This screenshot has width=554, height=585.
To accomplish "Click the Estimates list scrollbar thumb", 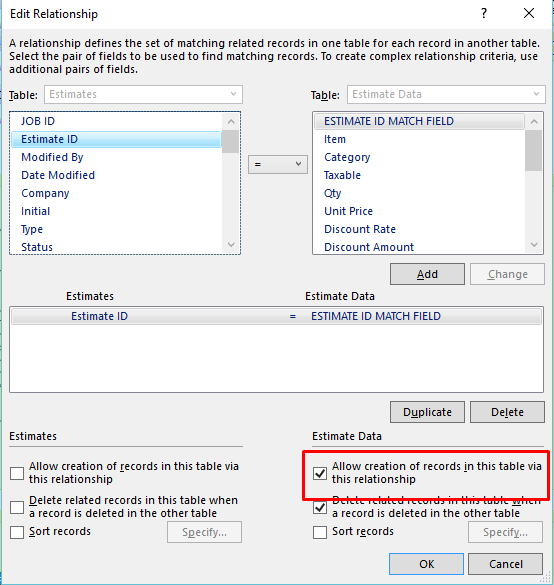I will point(231,141).
